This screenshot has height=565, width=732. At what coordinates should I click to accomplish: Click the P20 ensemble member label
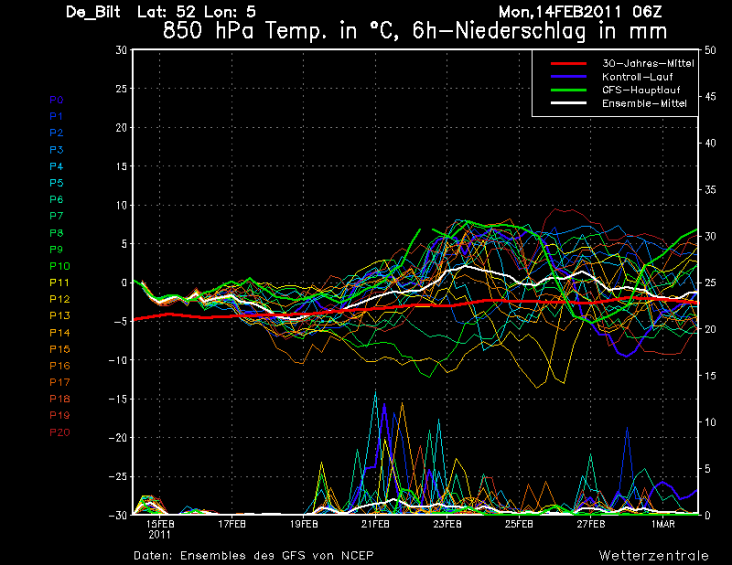click(x=60, y=432)
